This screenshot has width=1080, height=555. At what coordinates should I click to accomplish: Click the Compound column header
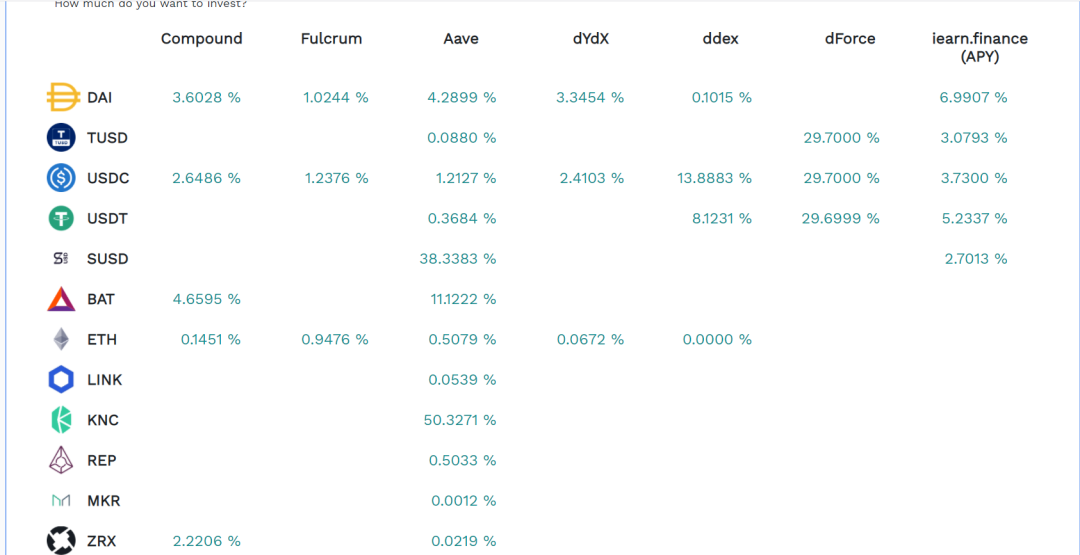tap(202, 39)
